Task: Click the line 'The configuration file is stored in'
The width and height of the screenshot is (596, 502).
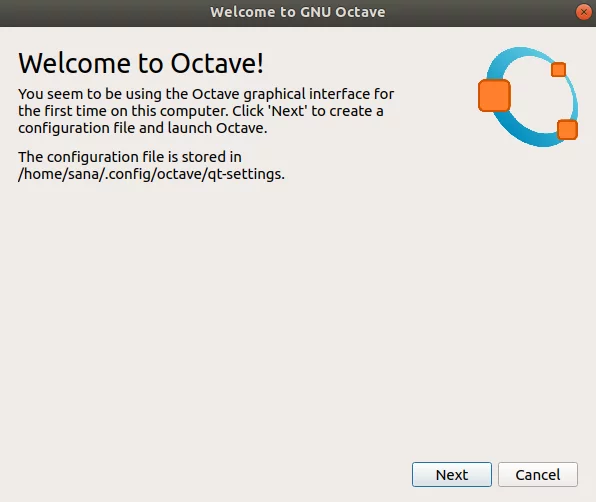Action: point(130,157)
